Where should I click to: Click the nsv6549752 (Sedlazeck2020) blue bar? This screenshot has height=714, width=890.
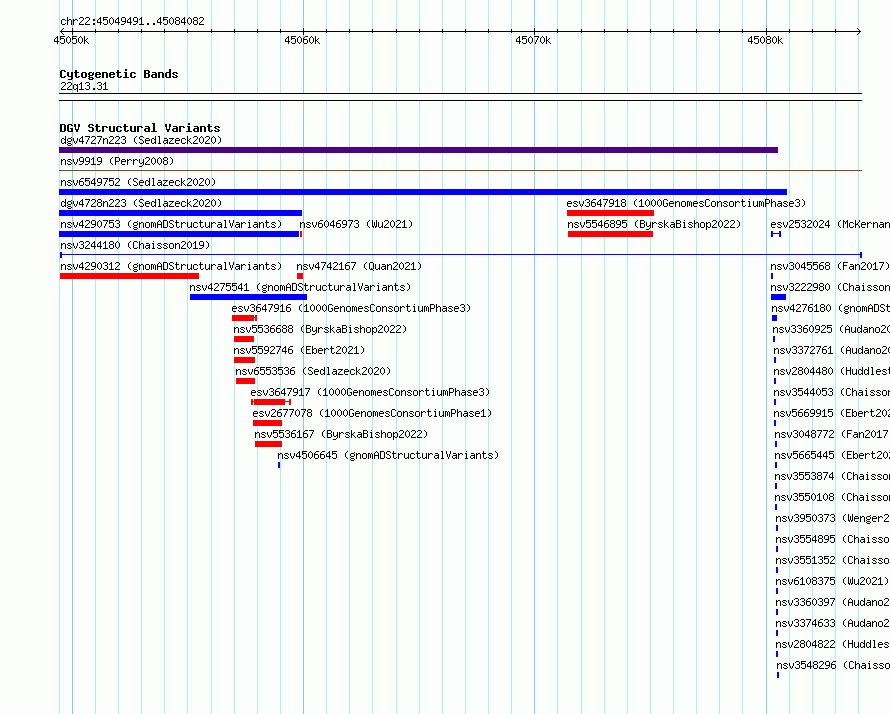click(423, 192)
